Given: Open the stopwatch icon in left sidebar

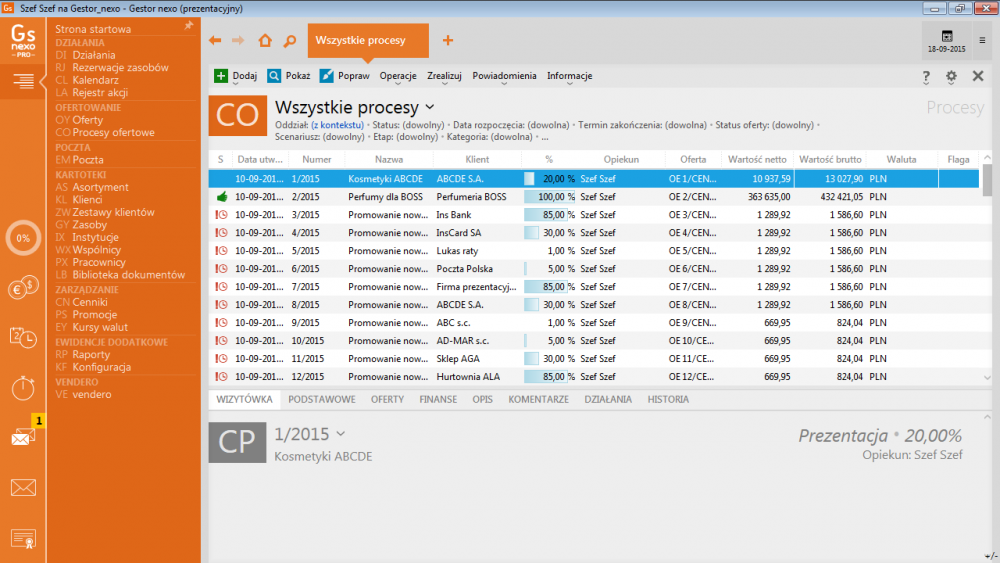Looking at the screenshot, I should (23, 386).
